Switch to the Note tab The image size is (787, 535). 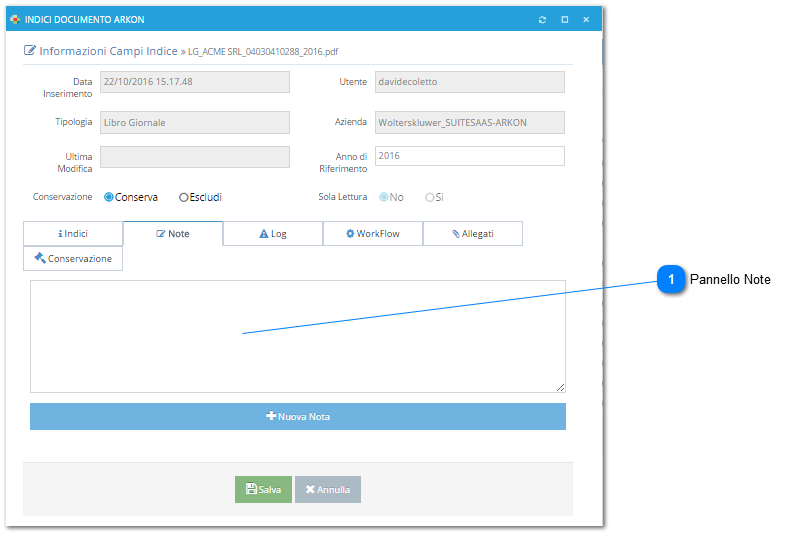click(x=173, y=233)
